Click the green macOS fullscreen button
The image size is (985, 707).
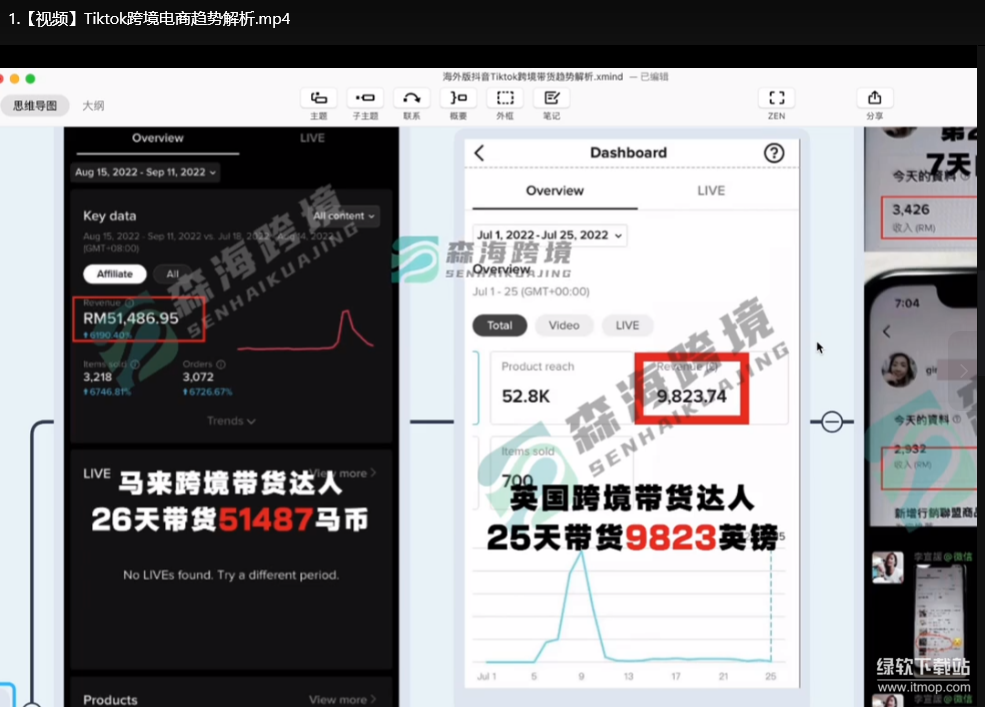(30, 79)
